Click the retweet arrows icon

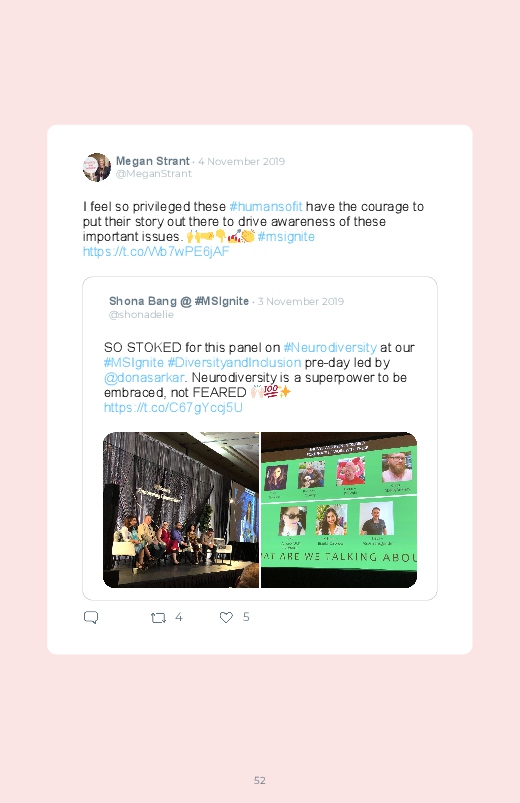[x=158, y=618]
